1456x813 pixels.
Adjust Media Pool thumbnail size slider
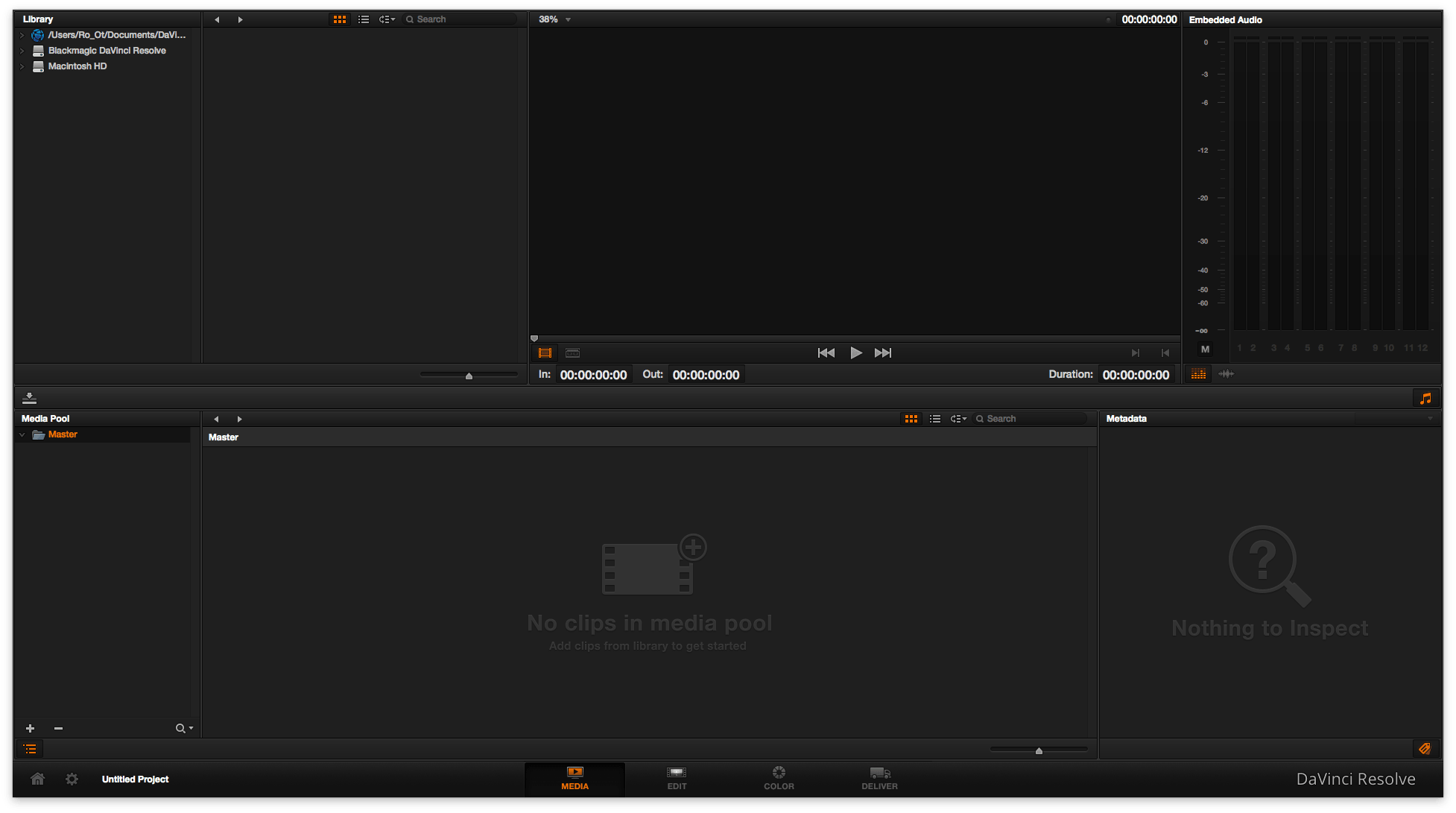[x=1039, y=750]
